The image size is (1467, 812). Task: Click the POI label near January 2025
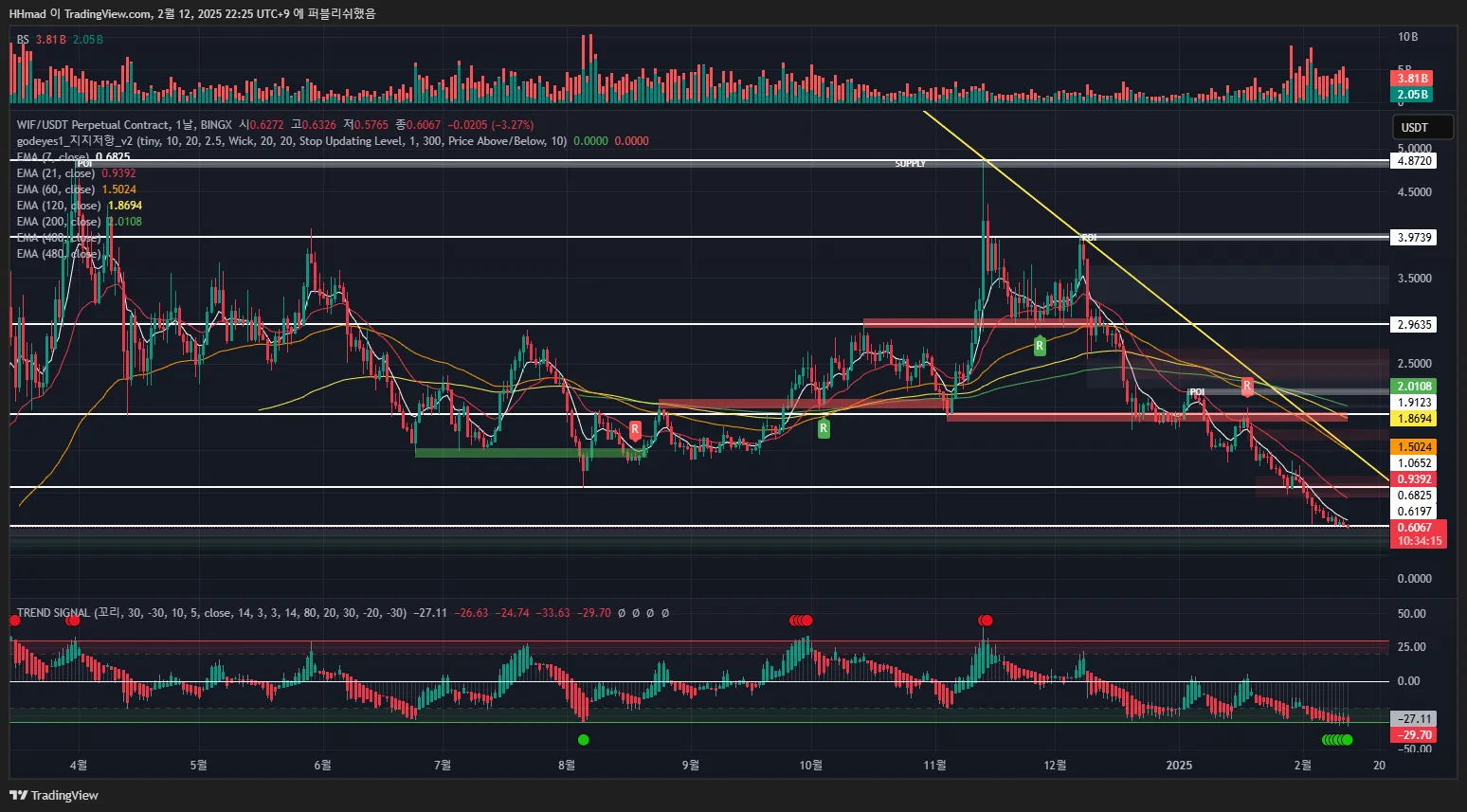[x=1197, y=391]
